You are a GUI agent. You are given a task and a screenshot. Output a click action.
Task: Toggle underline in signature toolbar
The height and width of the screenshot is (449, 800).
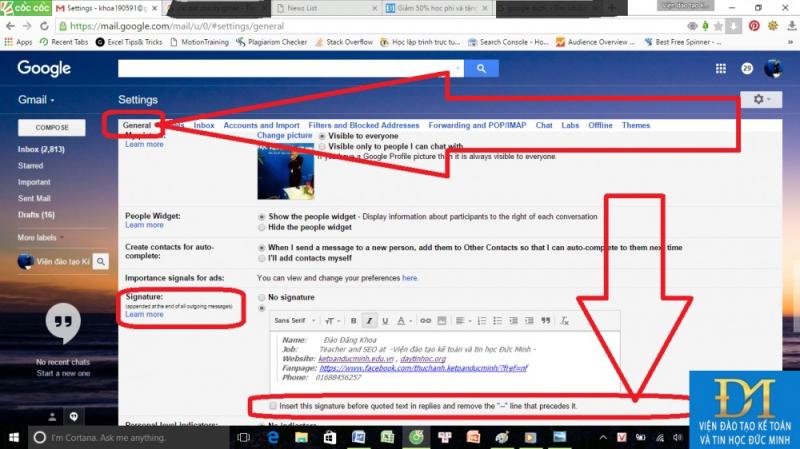(x=385, y=320)
